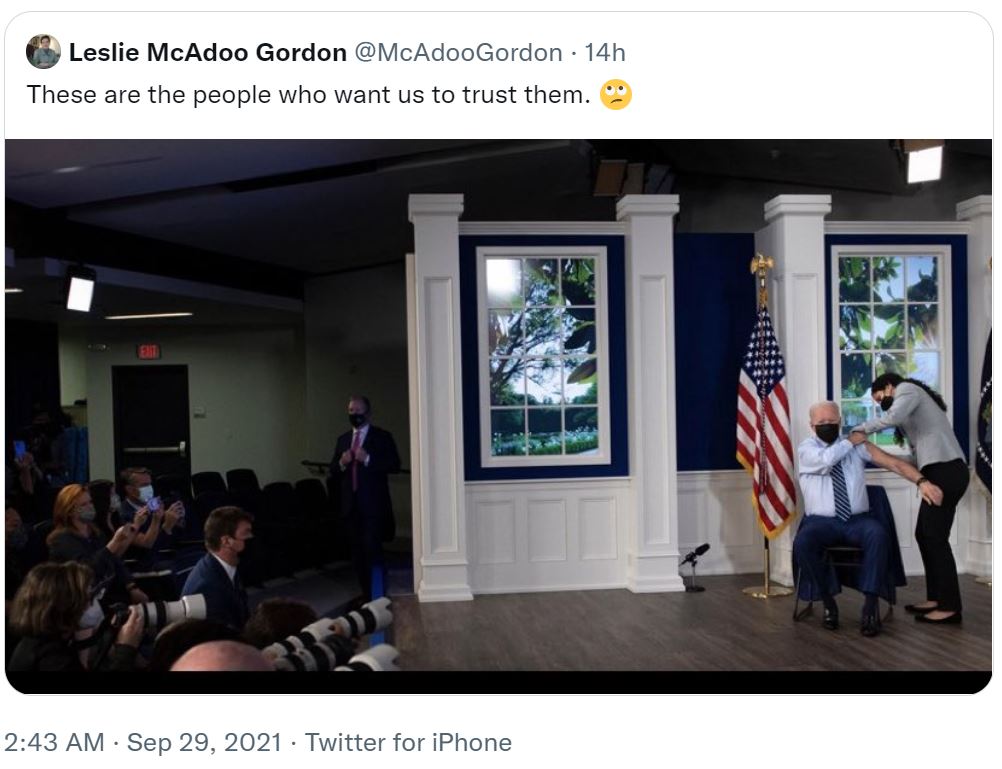The height and width of the screenshot is (769, 1002).
Task: Click the face with rolling eyes emoji
Action: pyautogui.click(x=616, y=95)
